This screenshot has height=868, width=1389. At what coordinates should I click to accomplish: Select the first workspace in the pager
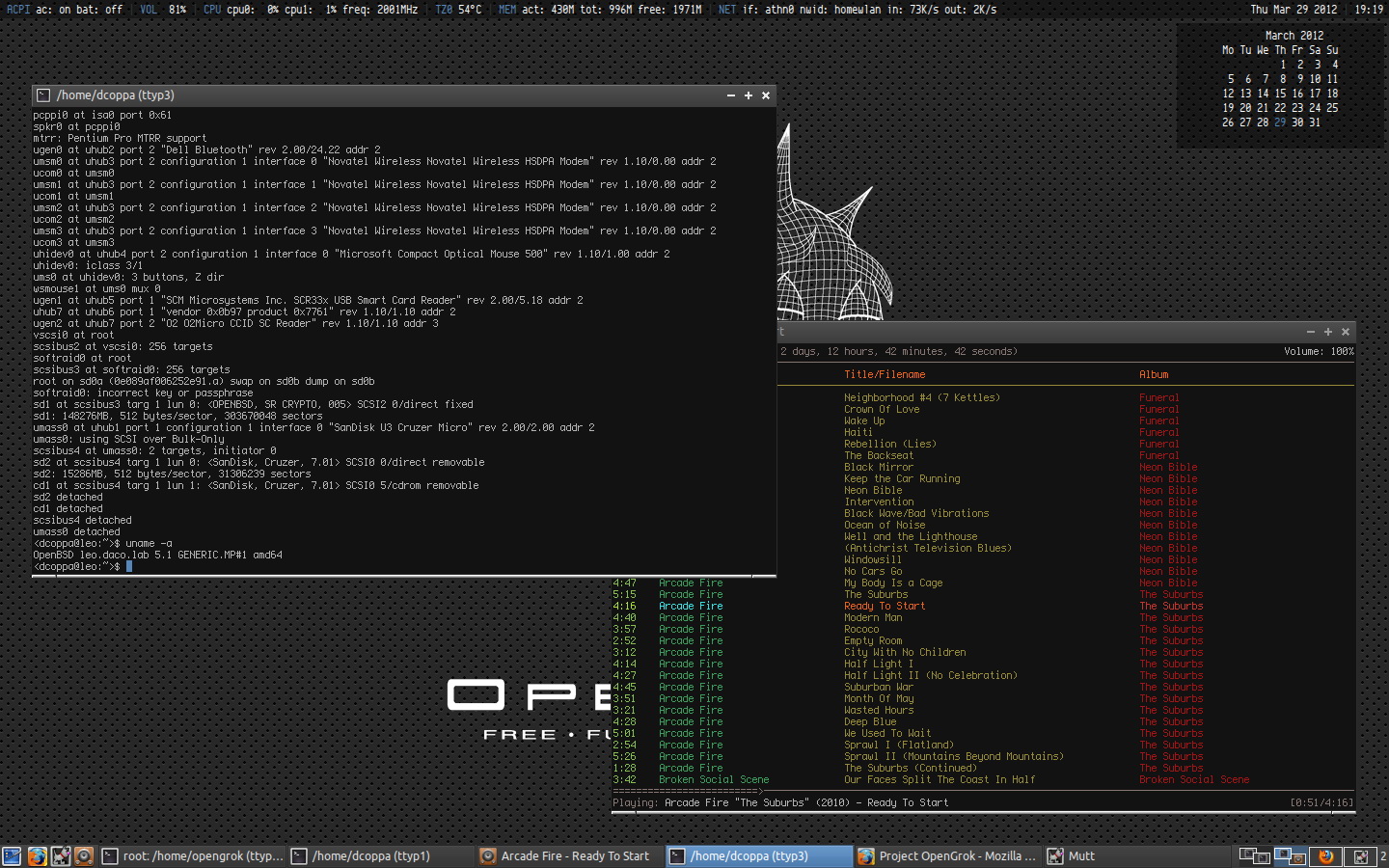click(x=1254, y=855)
